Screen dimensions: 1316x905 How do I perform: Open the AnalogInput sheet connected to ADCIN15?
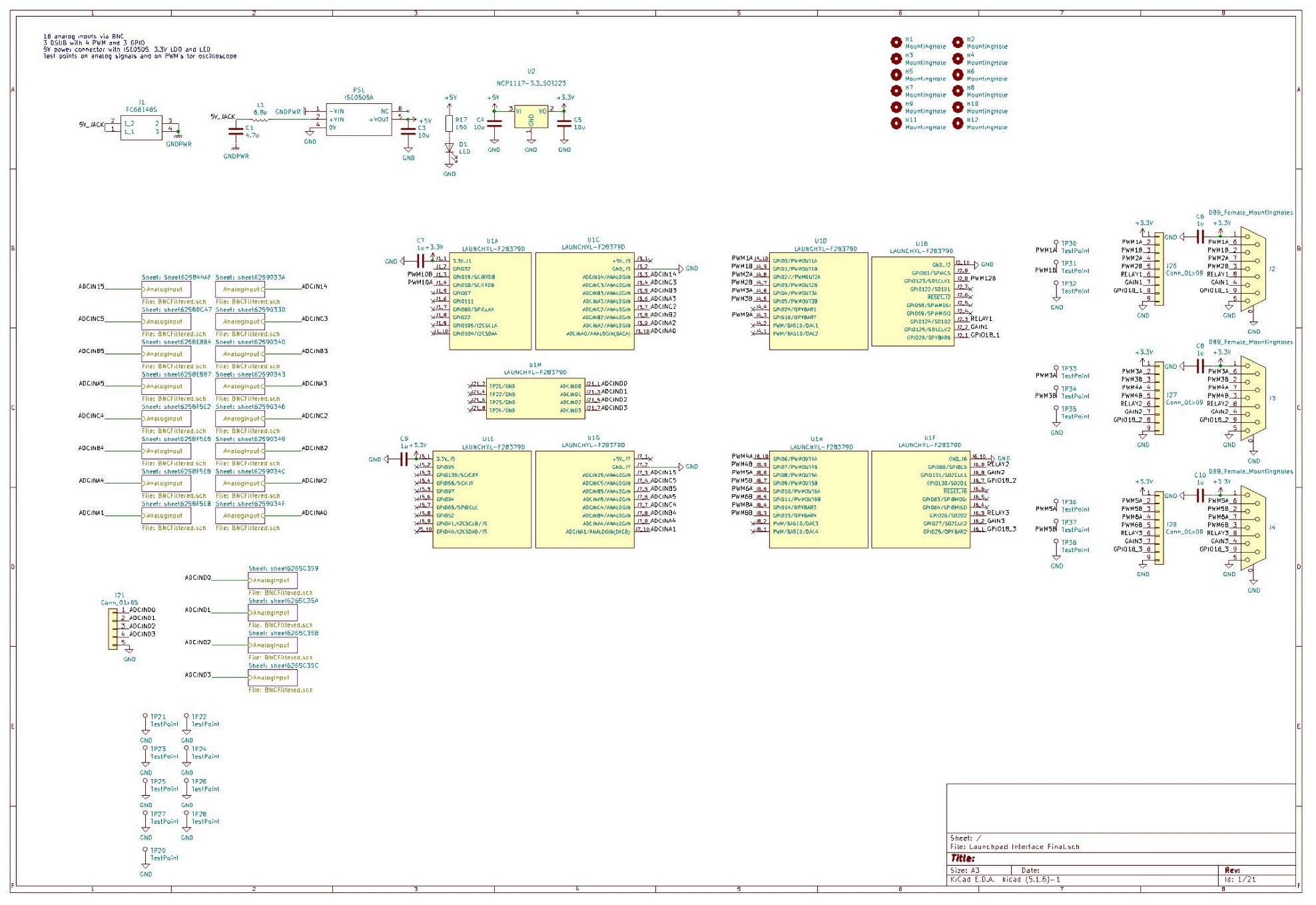166,290
